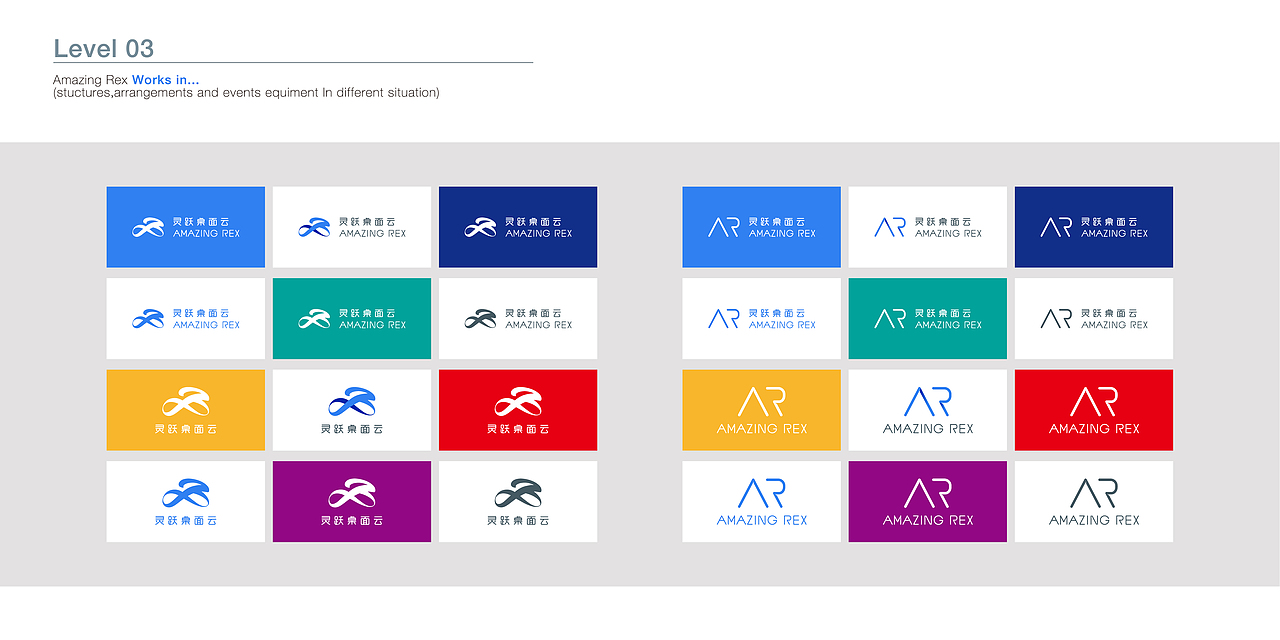
Task: Select the teal card with ribbon logo
Action: point(352,318)
